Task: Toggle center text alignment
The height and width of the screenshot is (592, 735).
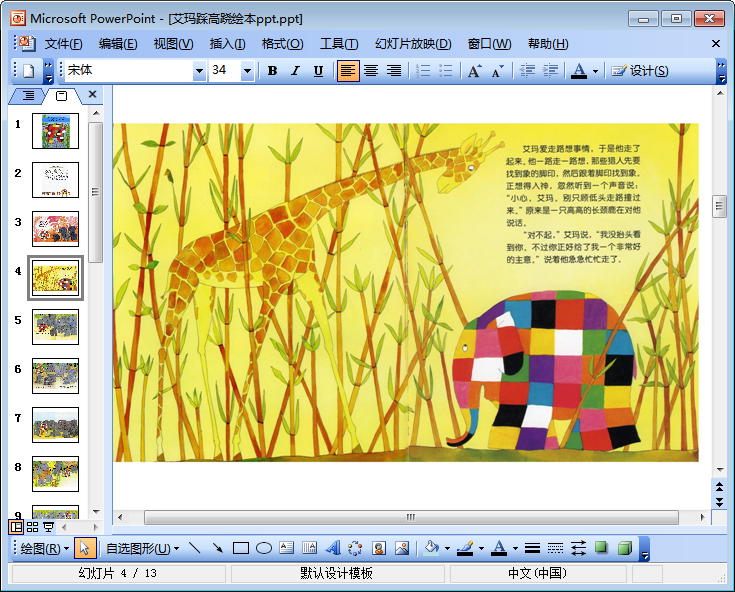Action: [x=371, y=71]
